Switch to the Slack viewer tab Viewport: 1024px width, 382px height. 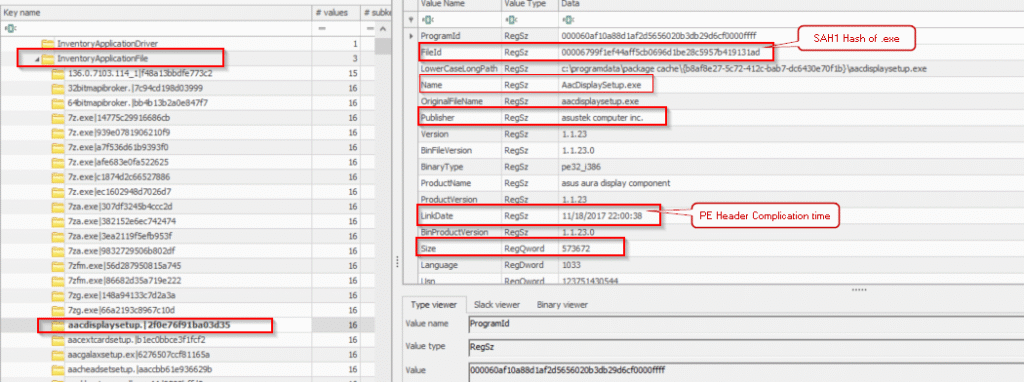(x=496, y=305)
